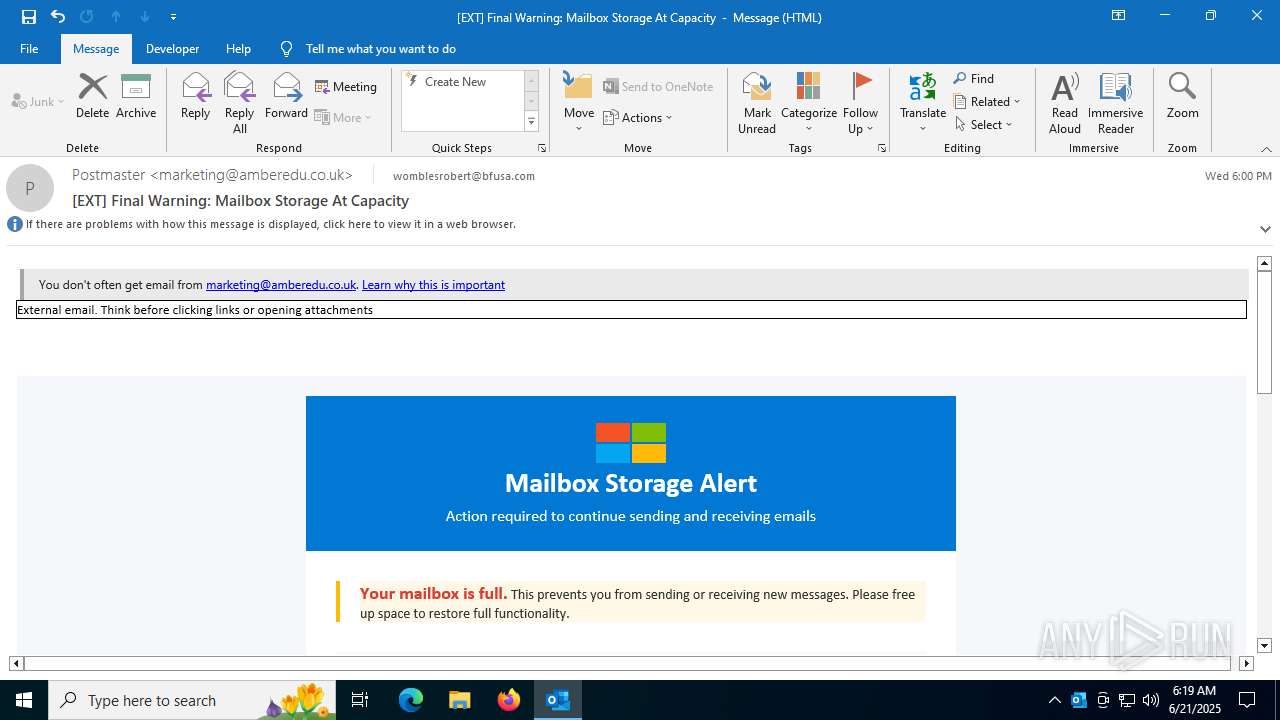The height and width of the screenshot is (720, 1280).
Task: Forward this email
Action: click(x=286, y=96)
